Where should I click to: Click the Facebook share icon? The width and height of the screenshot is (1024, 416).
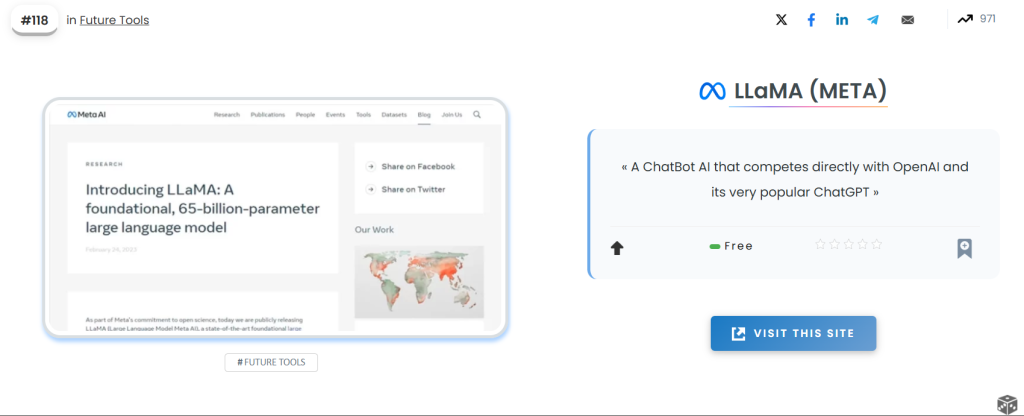(811, 20)
